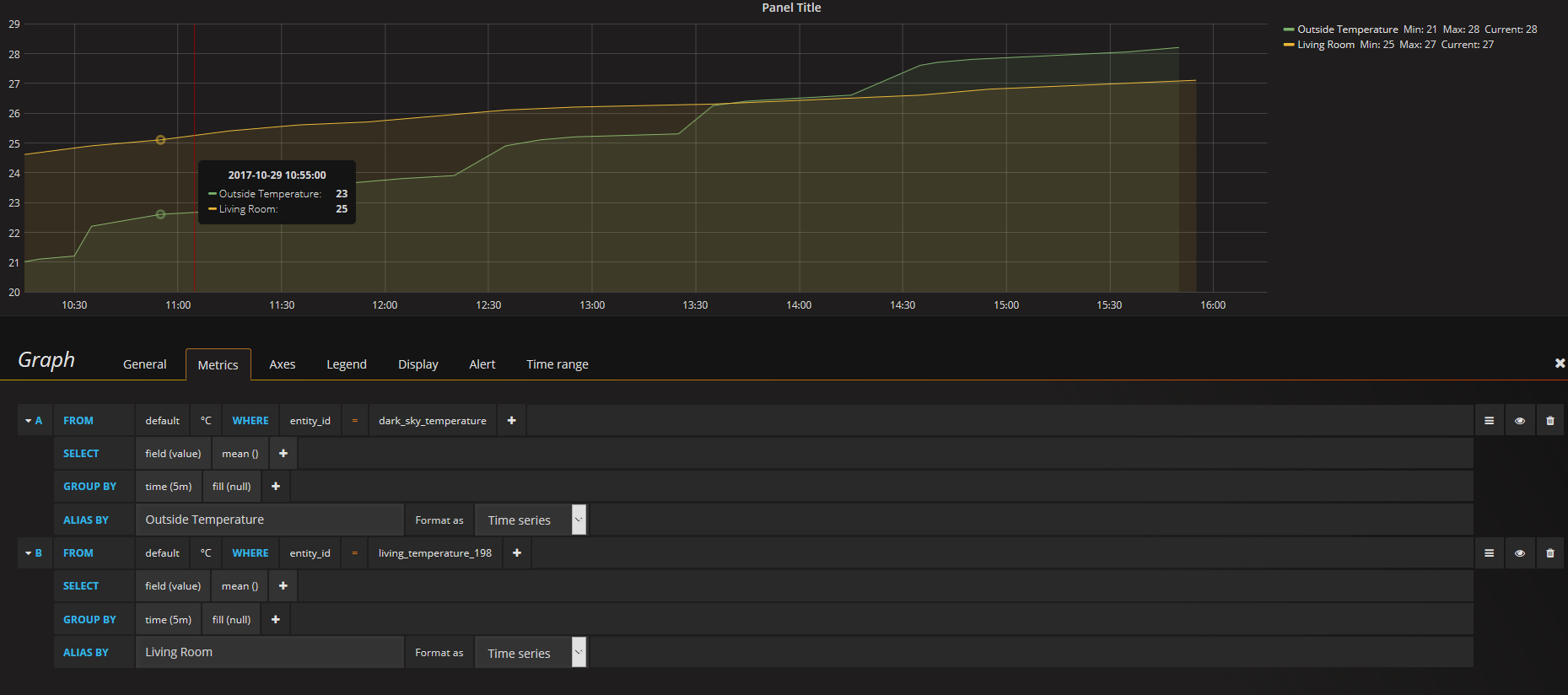Change retention policy default in query A
1568x695 pixels.
pyautogui.click(x=162, y=420)
